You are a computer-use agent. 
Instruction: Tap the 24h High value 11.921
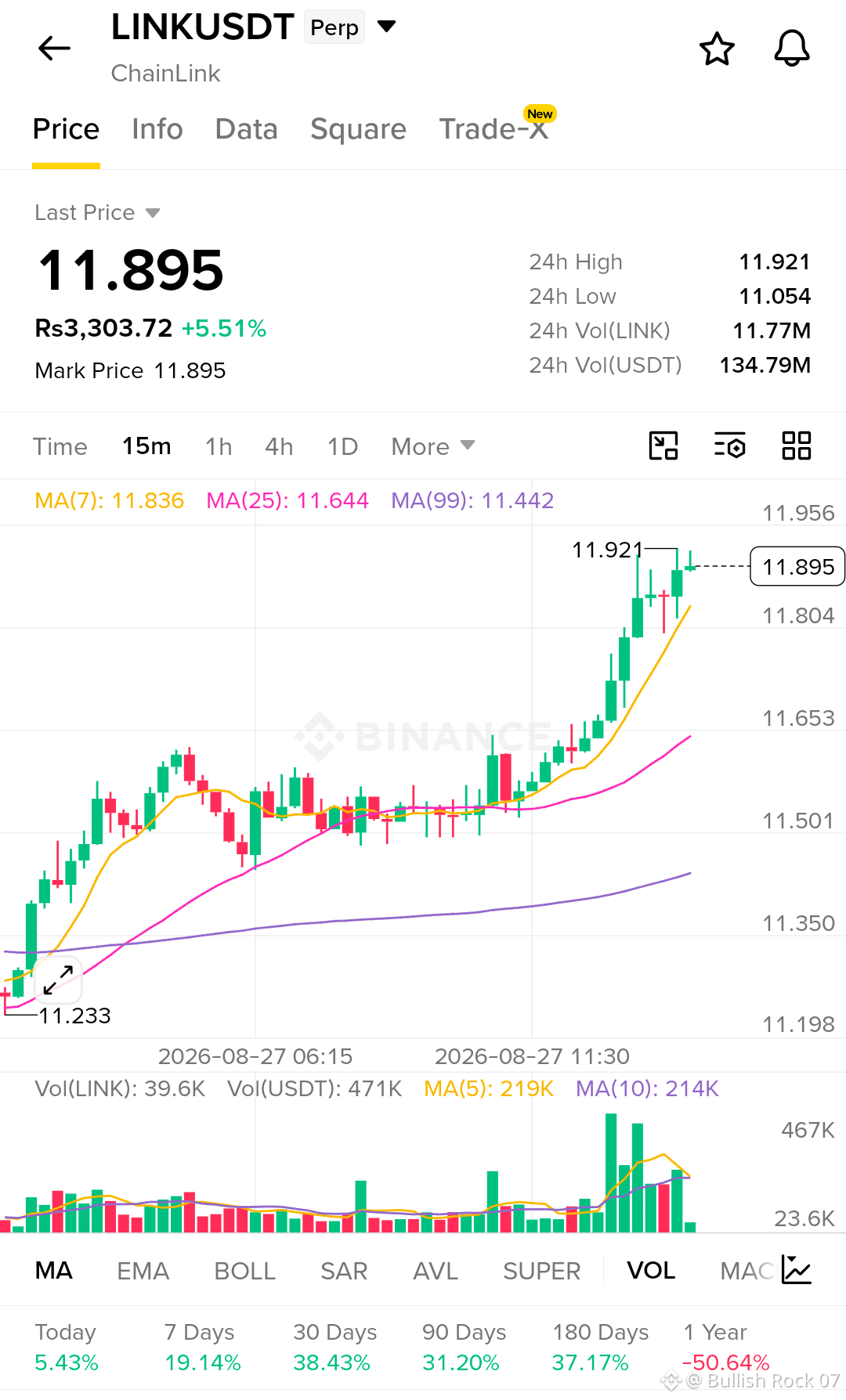775,262
